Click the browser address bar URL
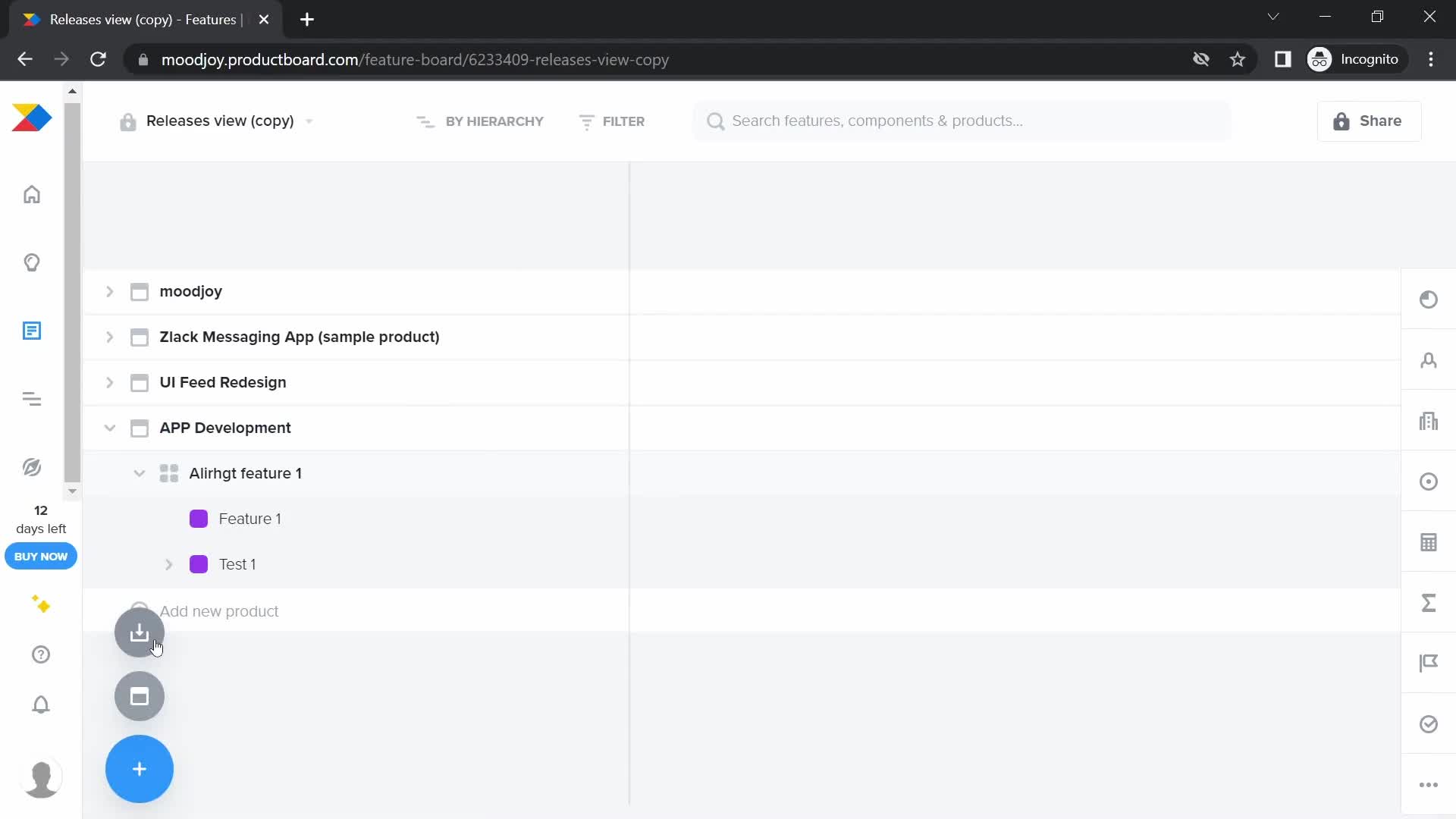Screen dimensions: 1456x819 [415, 59]
